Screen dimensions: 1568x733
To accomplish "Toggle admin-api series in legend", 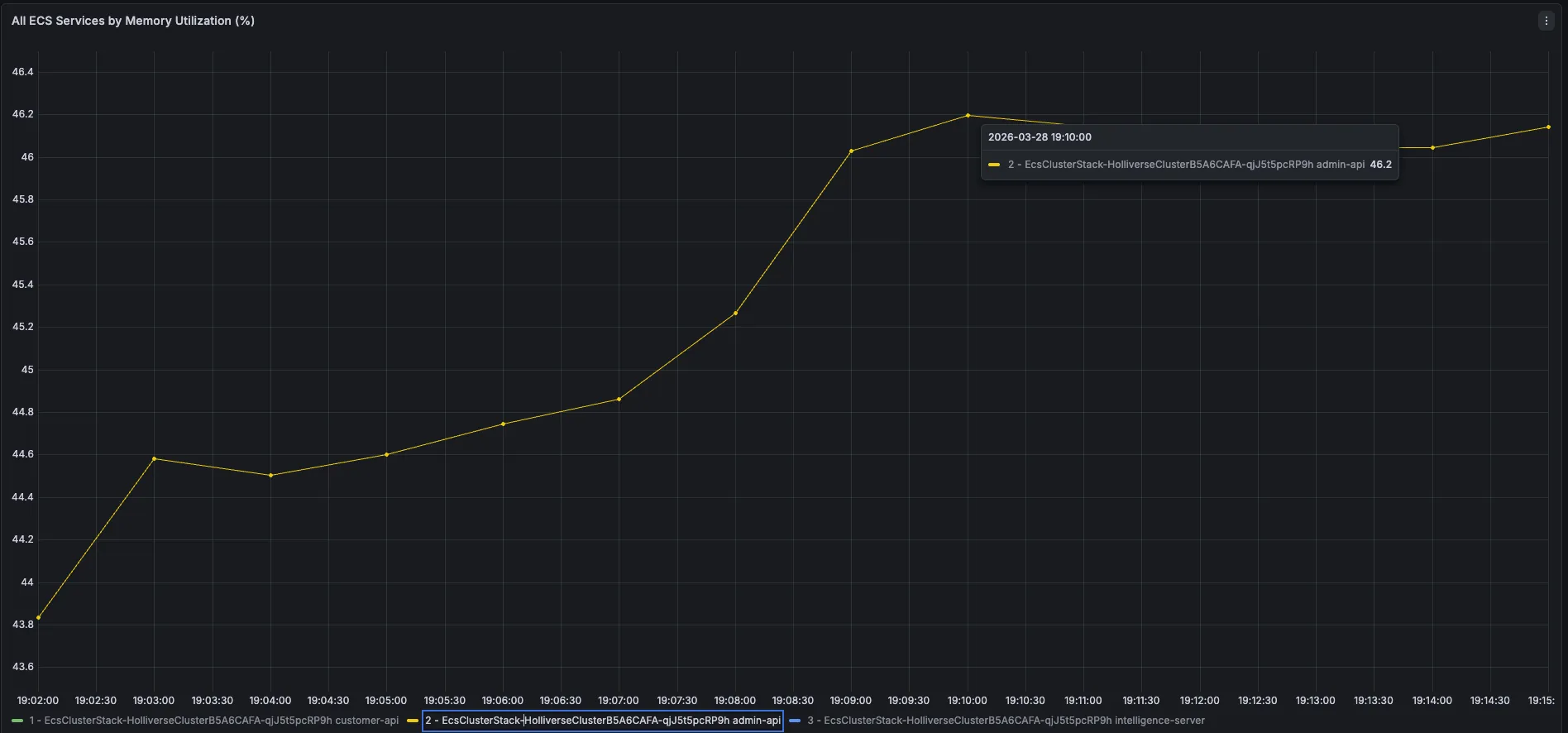I will click(603, 721).
